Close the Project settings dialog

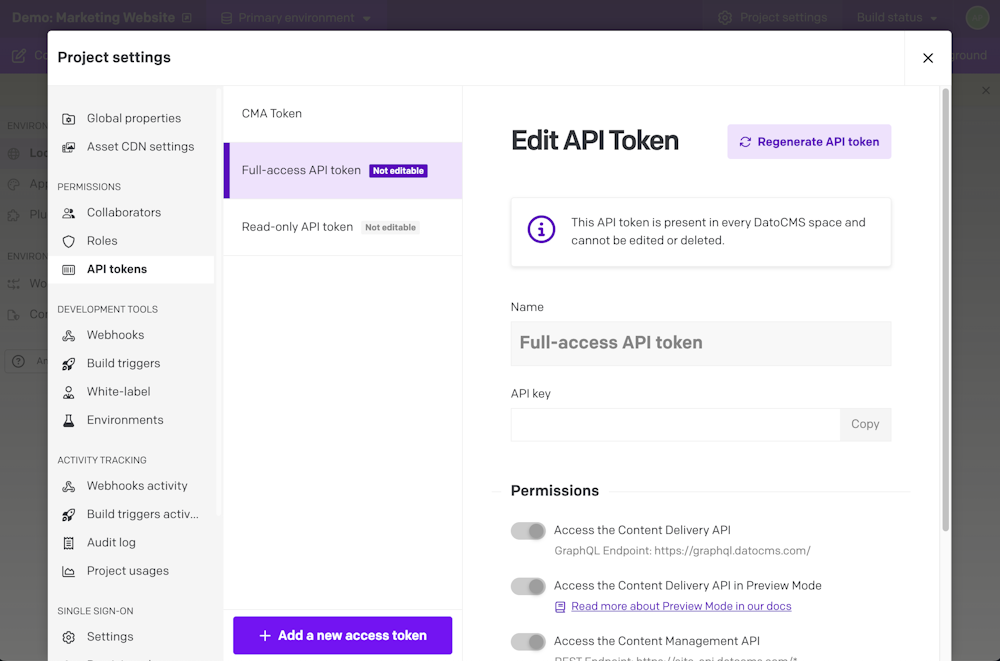[x=928, y=58]
